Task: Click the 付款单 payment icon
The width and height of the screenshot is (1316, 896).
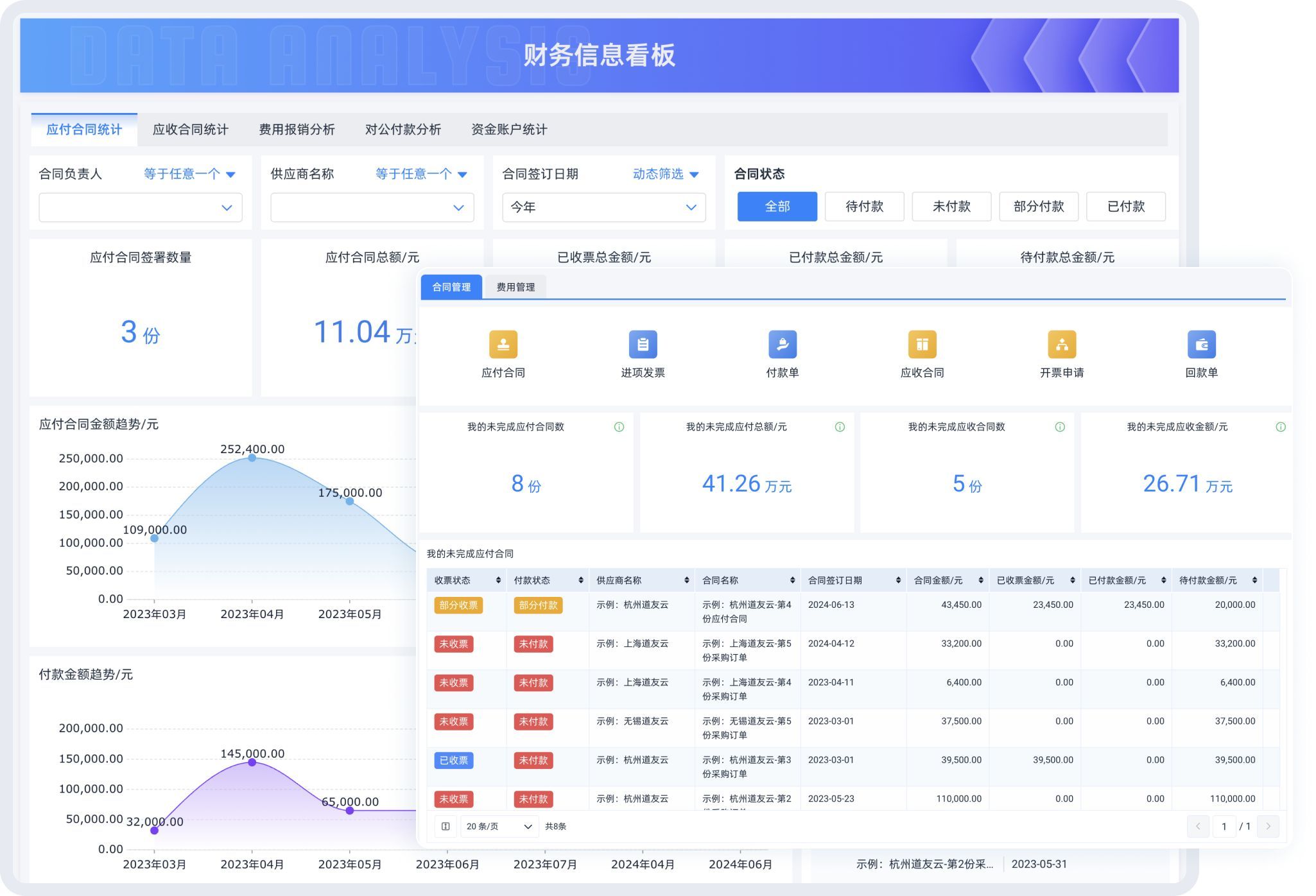Action: (x=782, y=345)
